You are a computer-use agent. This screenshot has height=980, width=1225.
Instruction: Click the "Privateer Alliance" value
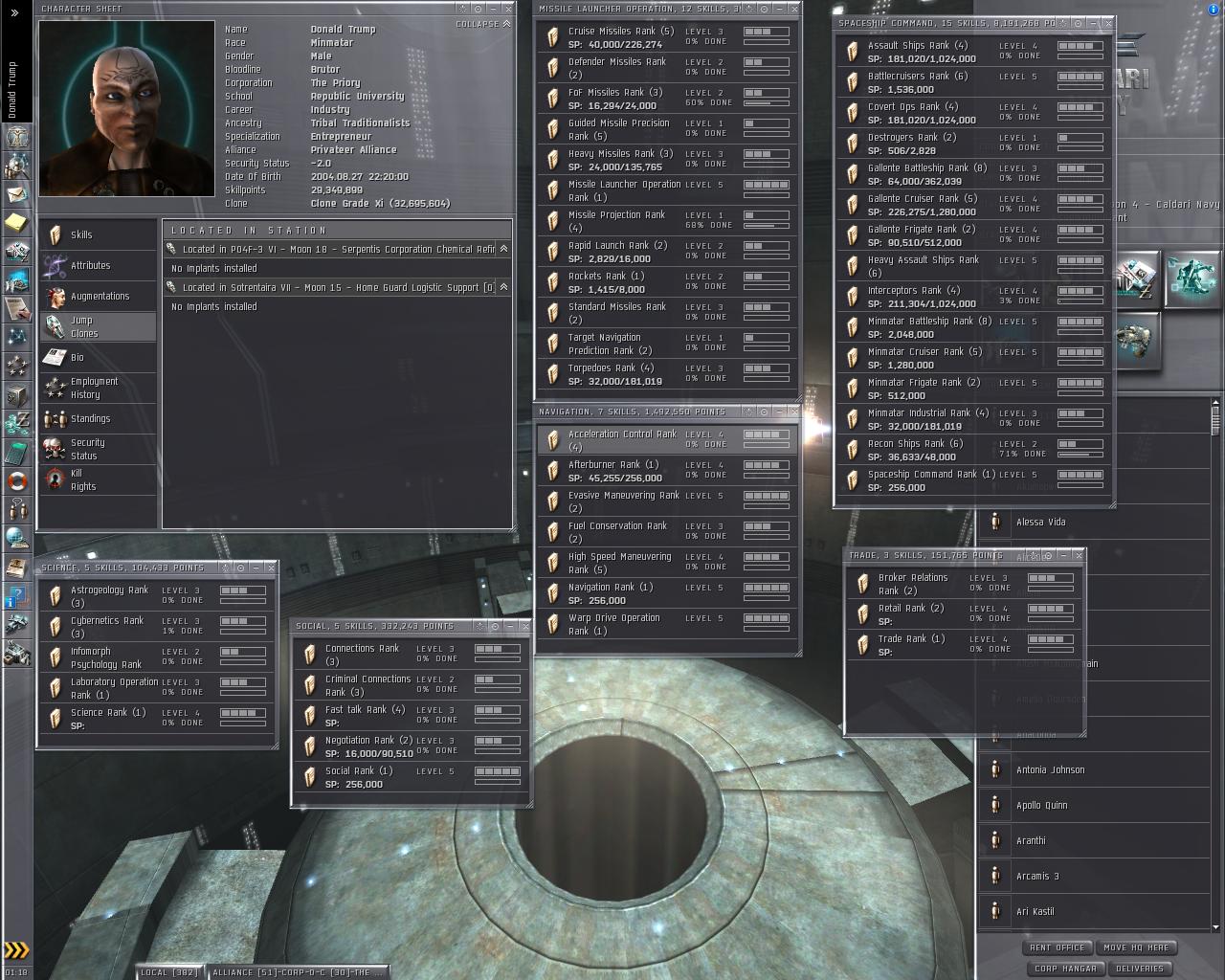point(353,150)
